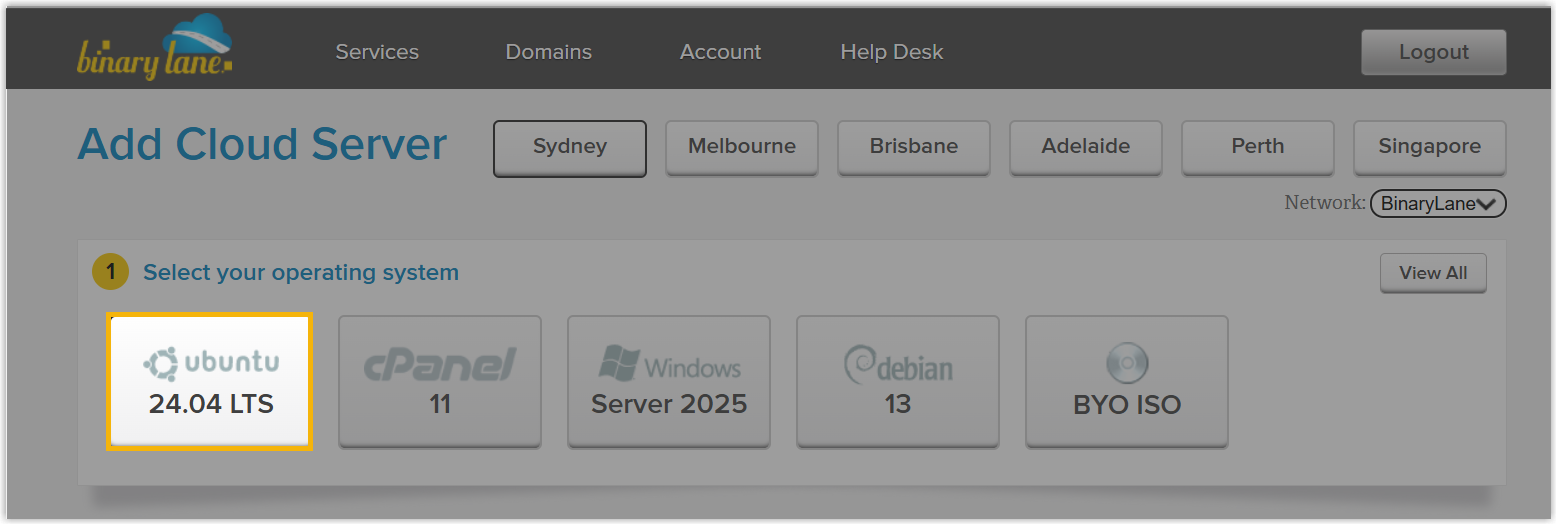Navigate to Help Desk
The width and height of the screenshot is (1557, 525).
pyautogui.click(x=891, y=52)
